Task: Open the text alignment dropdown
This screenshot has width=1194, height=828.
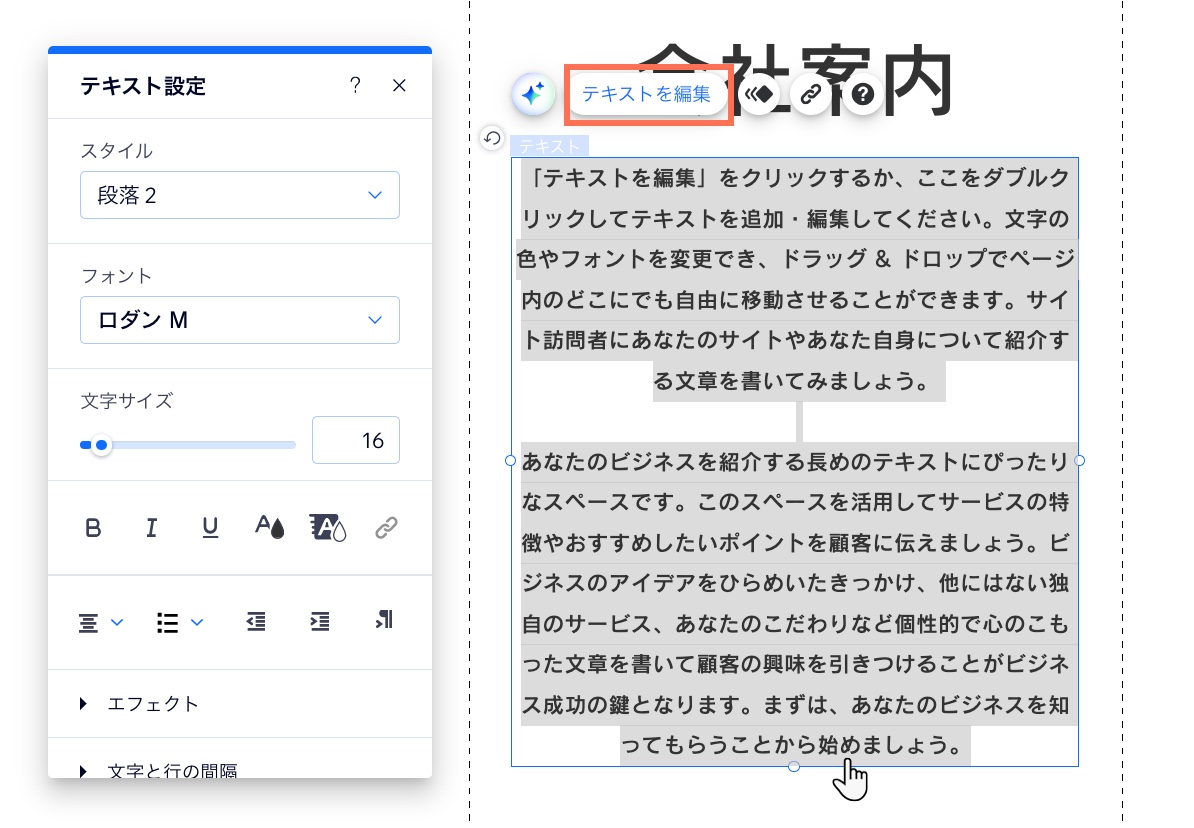Action: 100,622
